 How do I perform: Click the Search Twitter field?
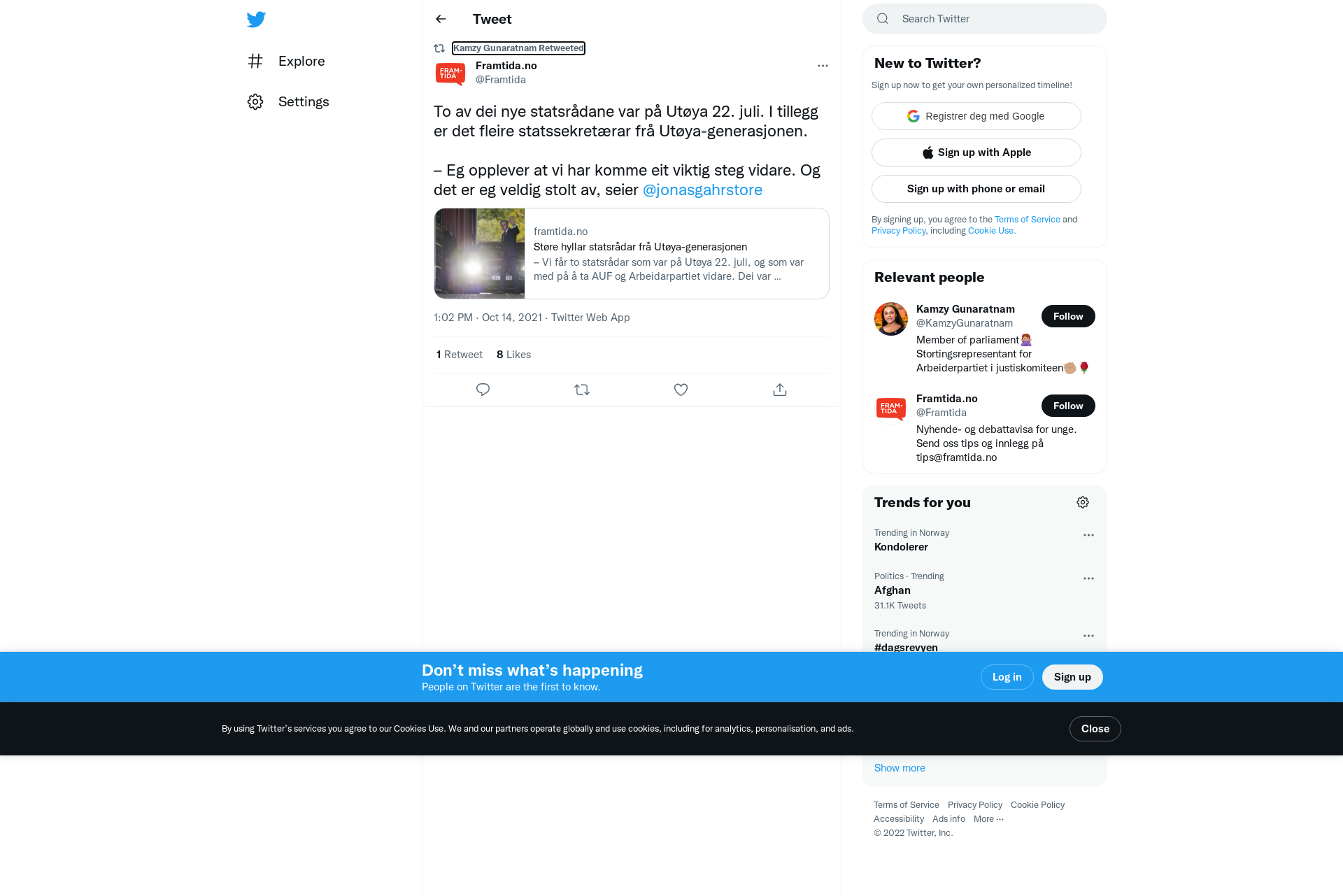985,19
